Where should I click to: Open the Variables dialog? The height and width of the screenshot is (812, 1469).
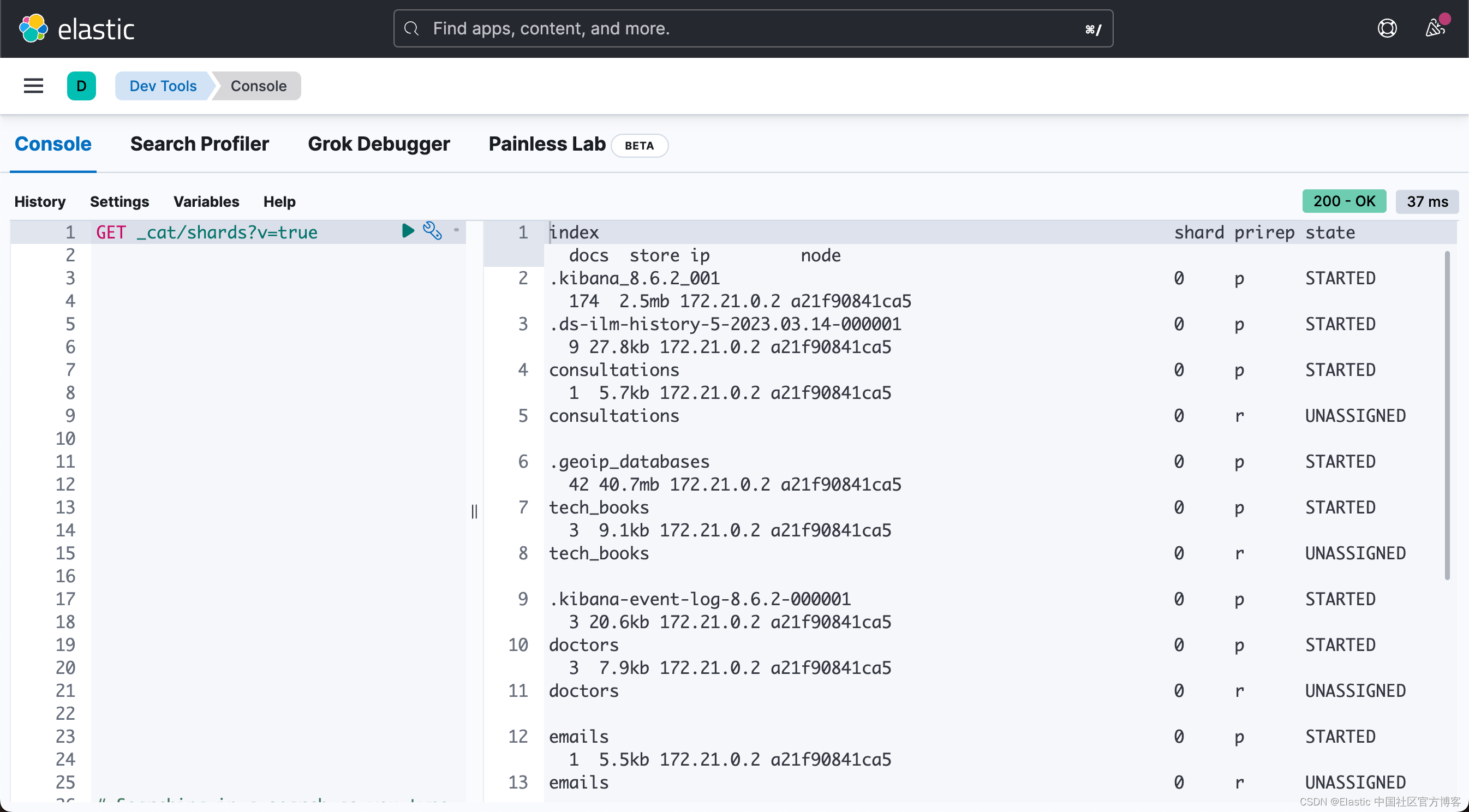[x=206, y=201]
